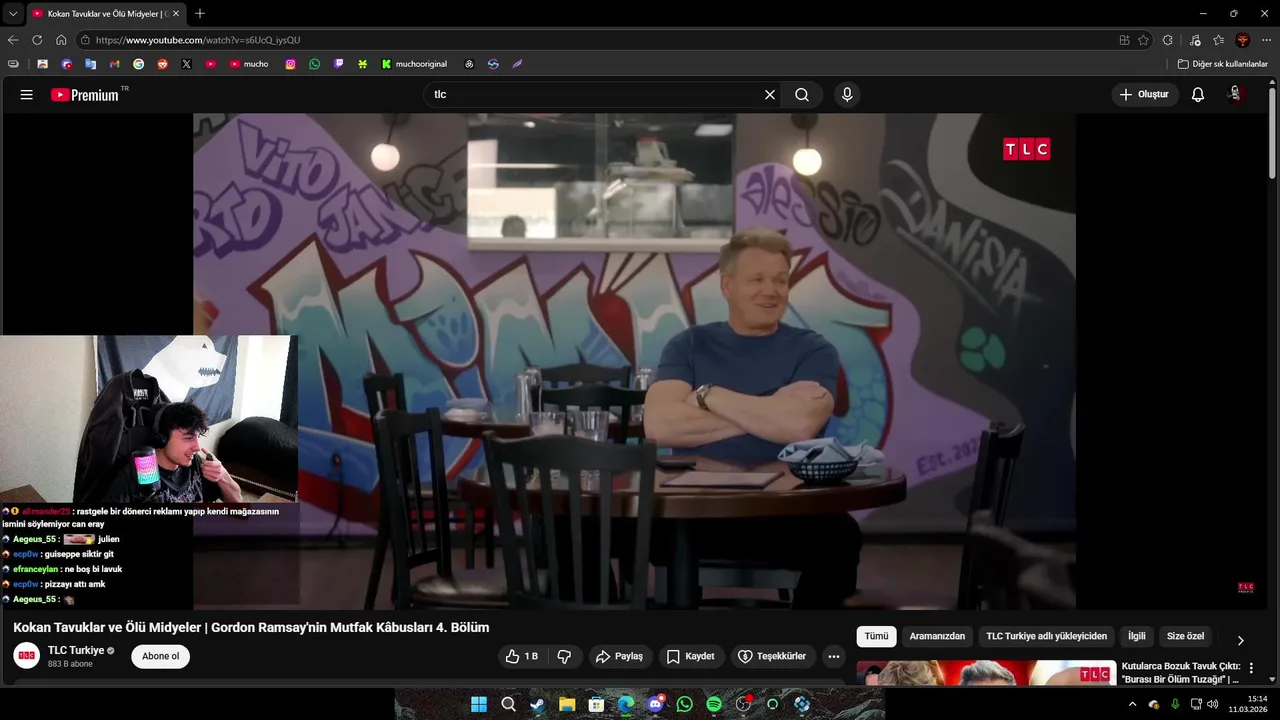Show hidden system tray icons
1280x720 pixels.
pyautogui.click(x=1132, y=704)
